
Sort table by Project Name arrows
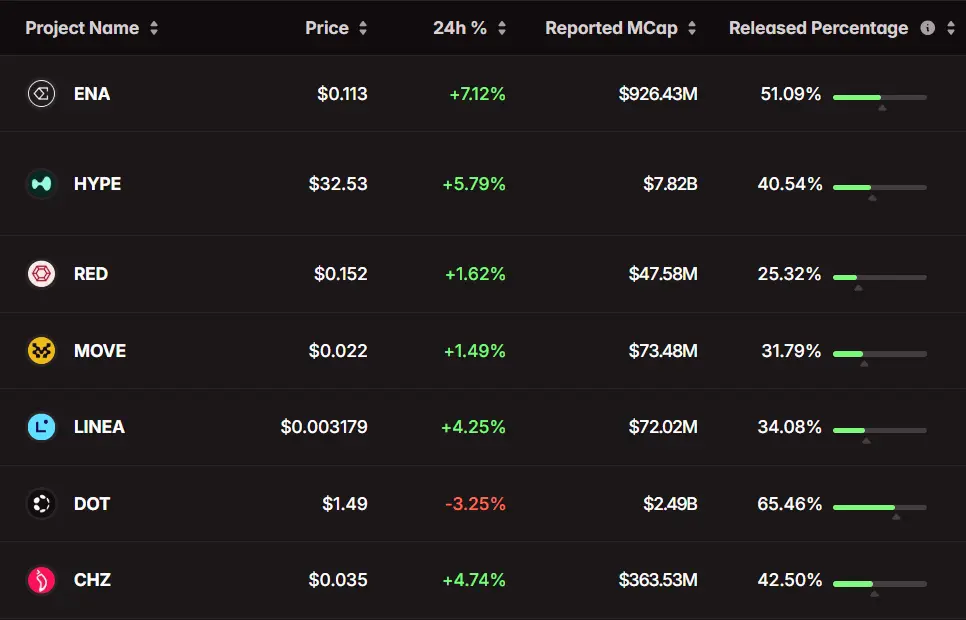(x=154, y=28)
